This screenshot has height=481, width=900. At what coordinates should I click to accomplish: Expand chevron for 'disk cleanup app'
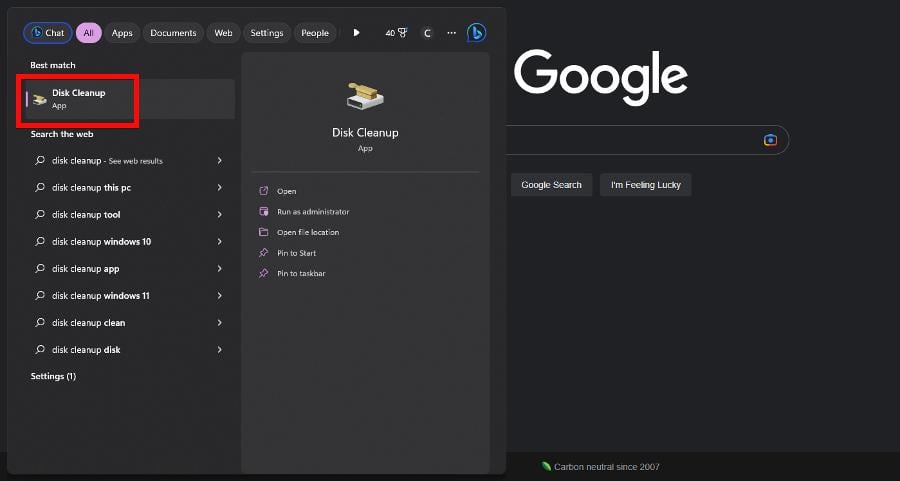[x=220, y=269]
